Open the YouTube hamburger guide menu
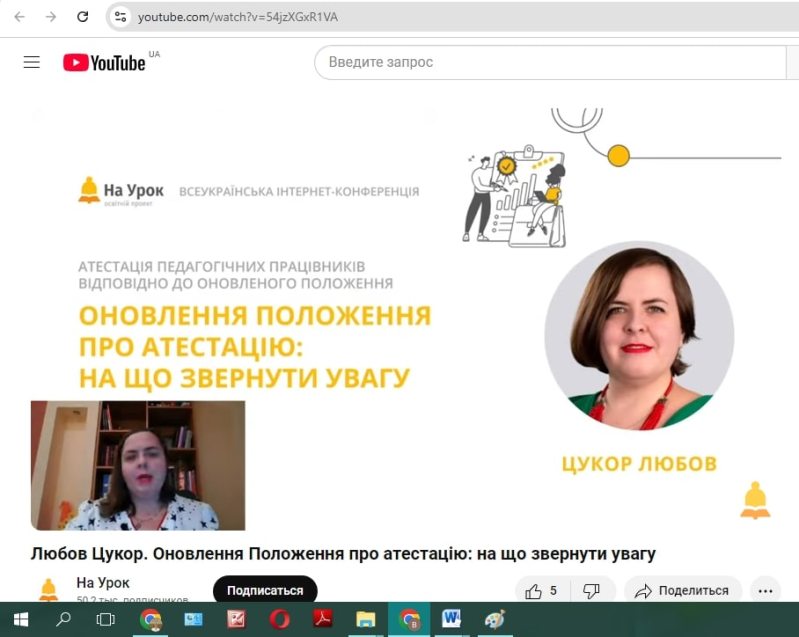The width and height of the screenshot is (799, 637). (x=32, y=62)
